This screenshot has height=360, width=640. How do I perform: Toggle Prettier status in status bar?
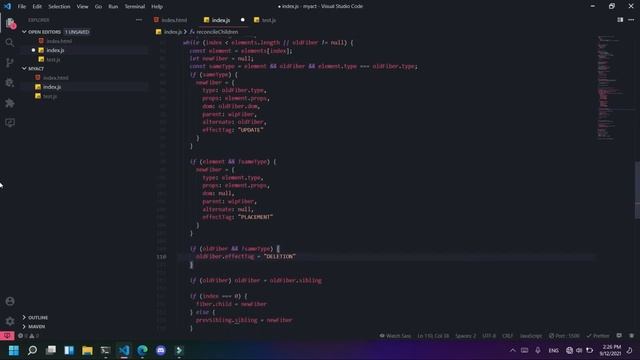coord(598,336)
